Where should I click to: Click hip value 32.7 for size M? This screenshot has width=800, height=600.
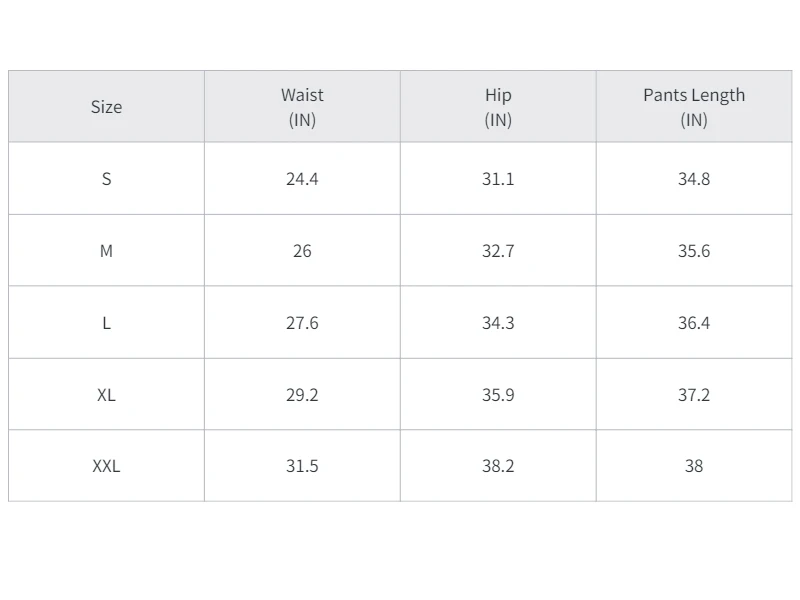(498, 251)
